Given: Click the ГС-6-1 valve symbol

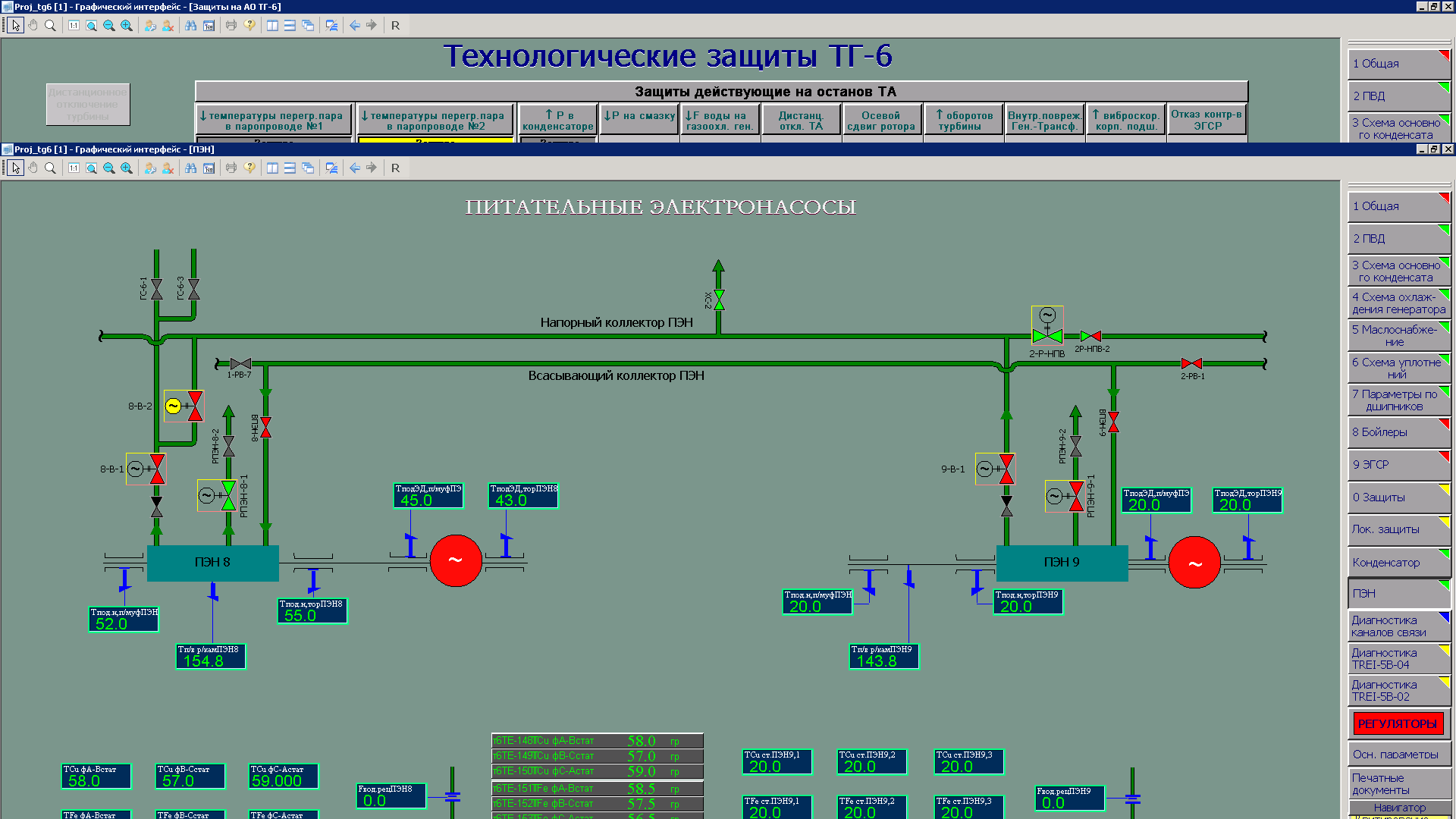Looking at the screenshot, I should coord(157,289).
